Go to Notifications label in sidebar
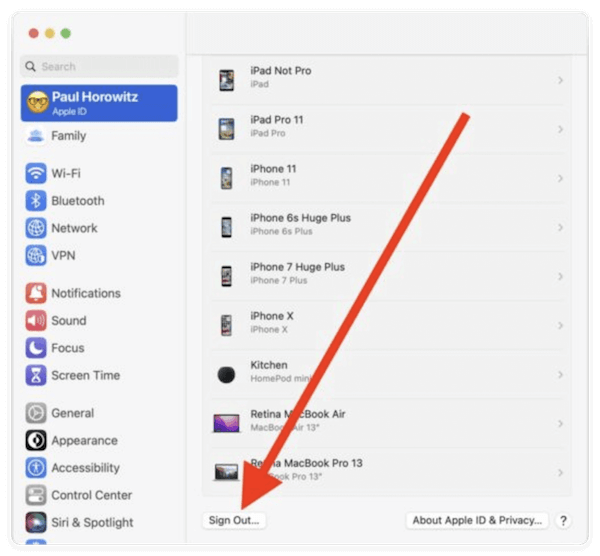 click(x=86, y=293)
